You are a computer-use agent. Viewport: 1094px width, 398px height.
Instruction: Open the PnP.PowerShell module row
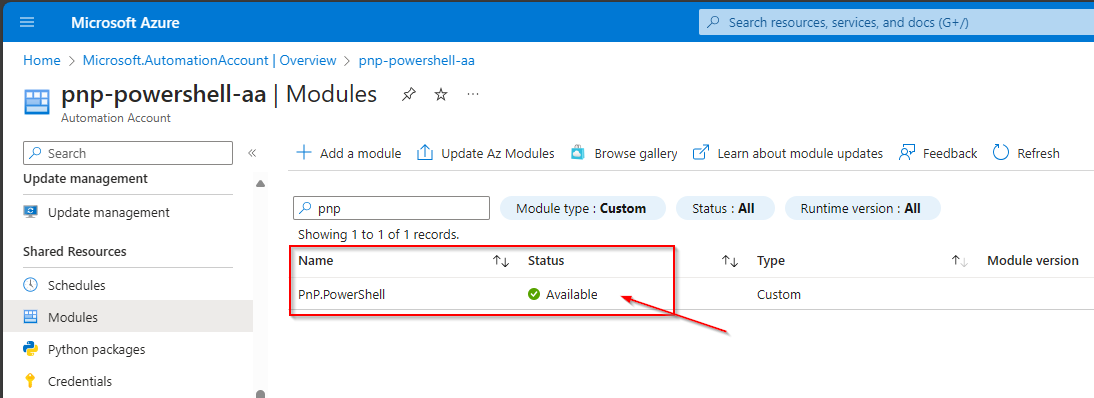point(342,295)
